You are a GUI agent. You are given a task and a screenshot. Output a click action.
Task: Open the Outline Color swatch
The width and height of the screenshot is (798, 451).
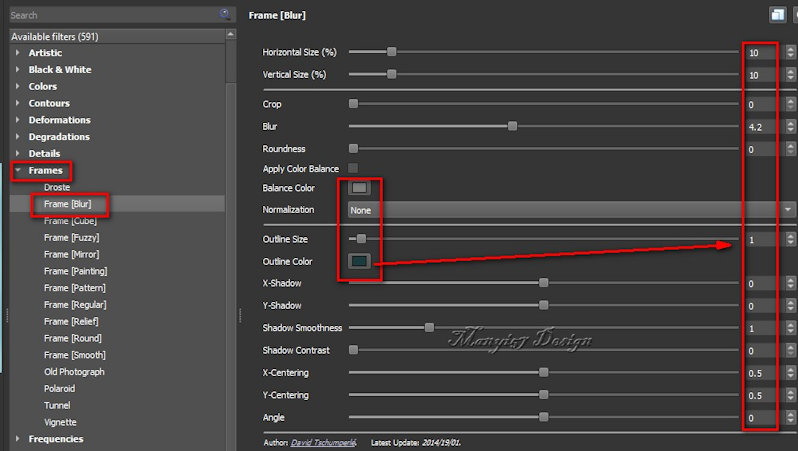coord(360,262)
